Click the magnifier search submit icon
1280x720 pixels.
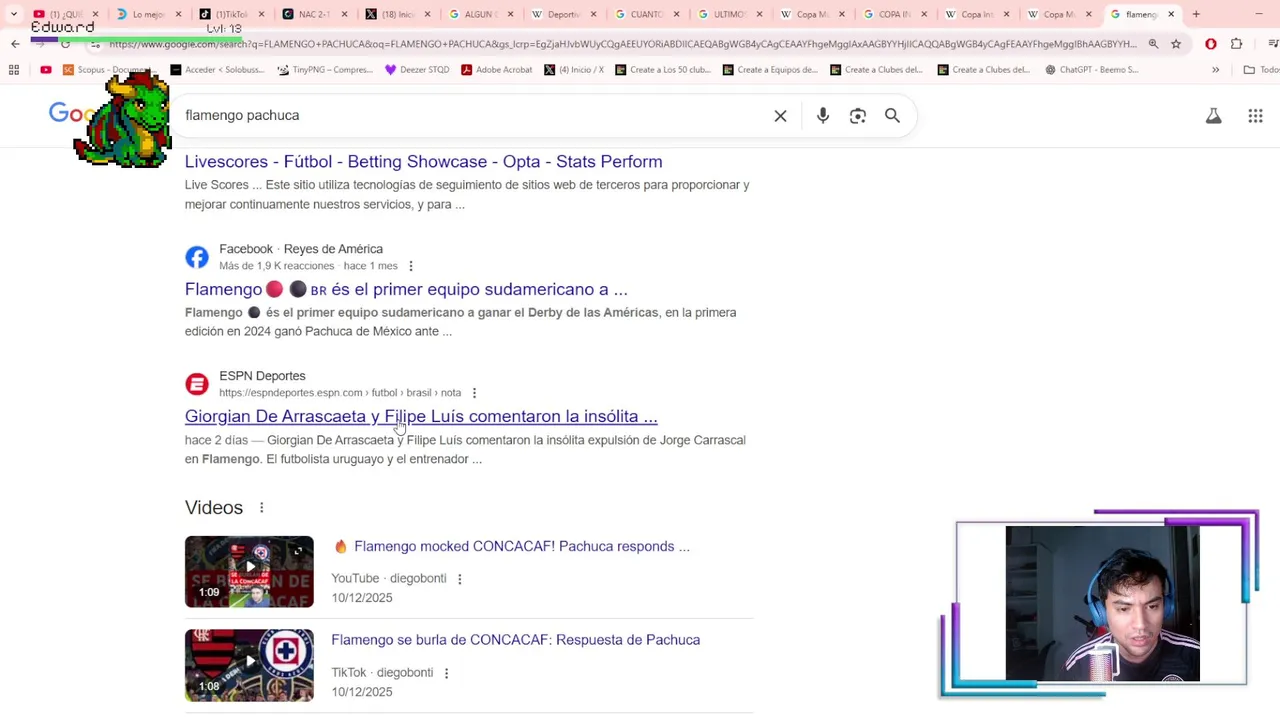pos(892,116)
